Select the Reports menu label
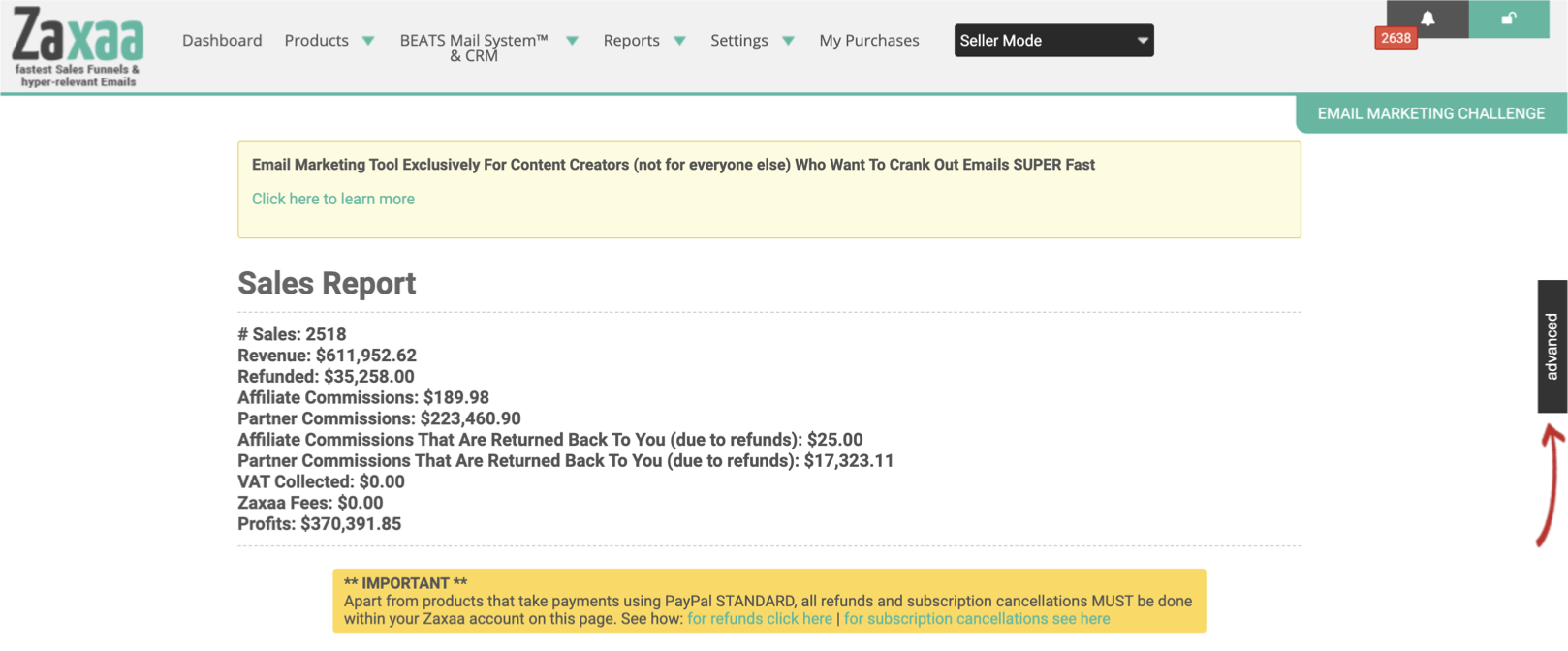1568x651 pixels. click(631, 41)
